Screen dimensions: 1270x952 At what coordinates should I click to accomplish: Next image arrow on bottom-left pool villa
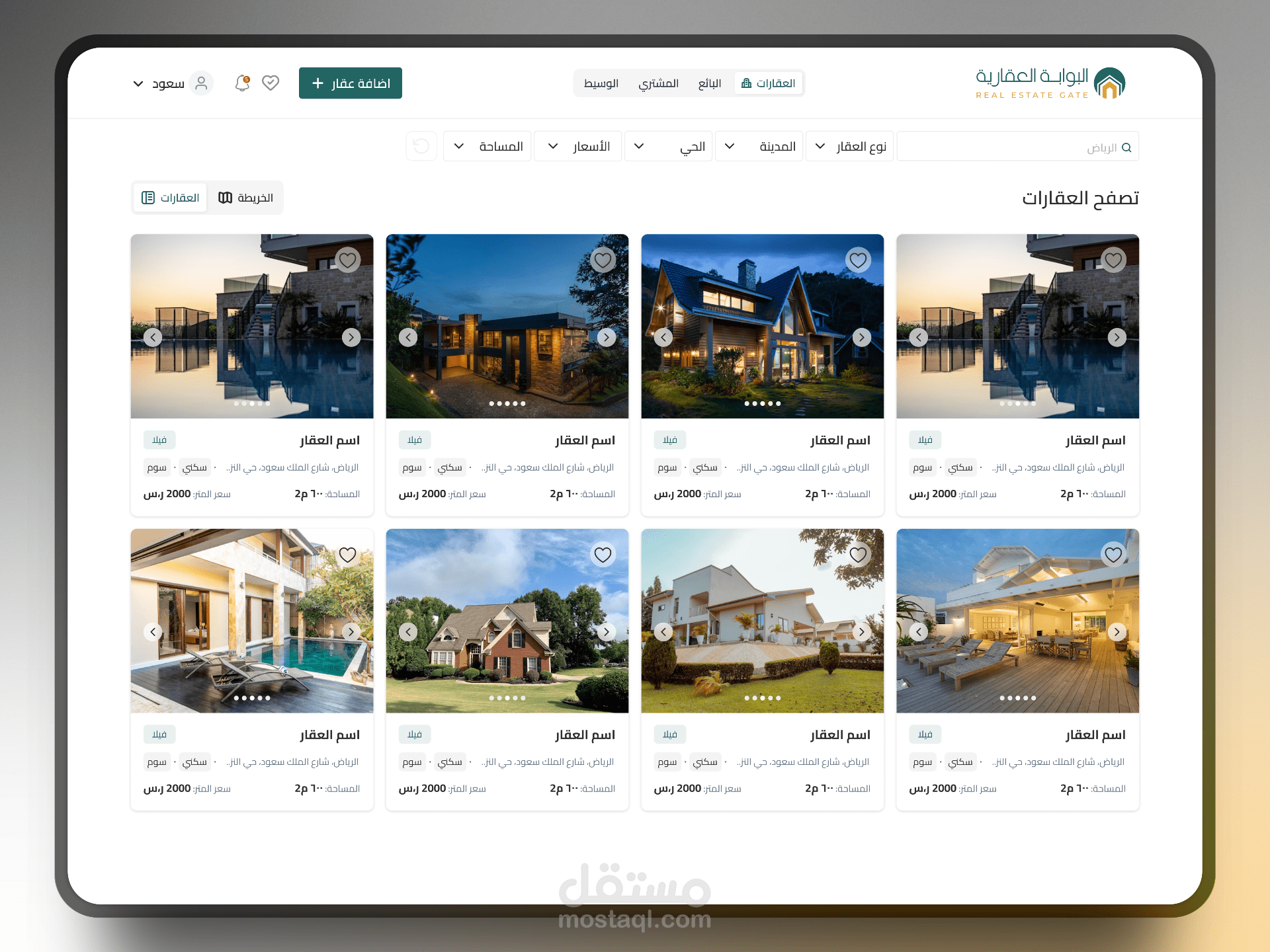(351, 632)
